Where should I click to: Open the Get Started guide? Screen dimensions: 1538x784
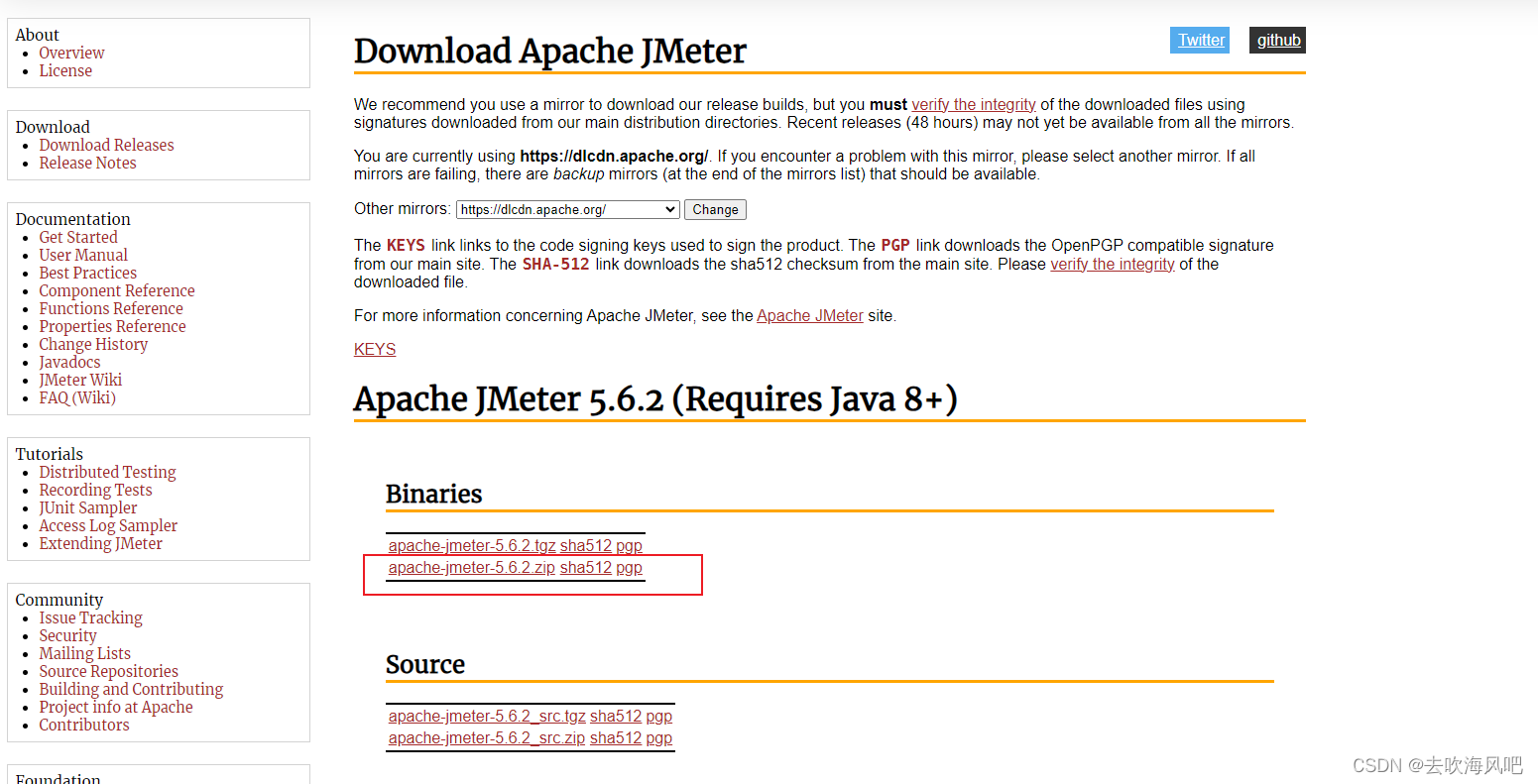pos(77,237)
